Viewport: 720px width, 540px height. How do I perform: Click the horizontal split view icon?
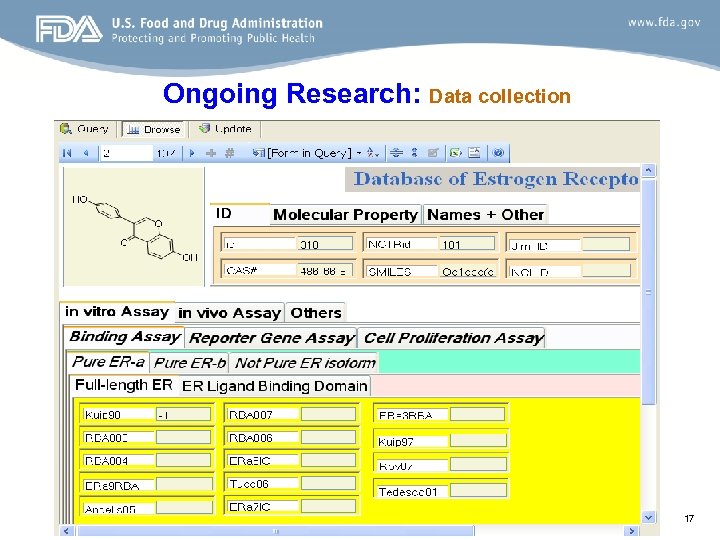[x=396, y=153]
